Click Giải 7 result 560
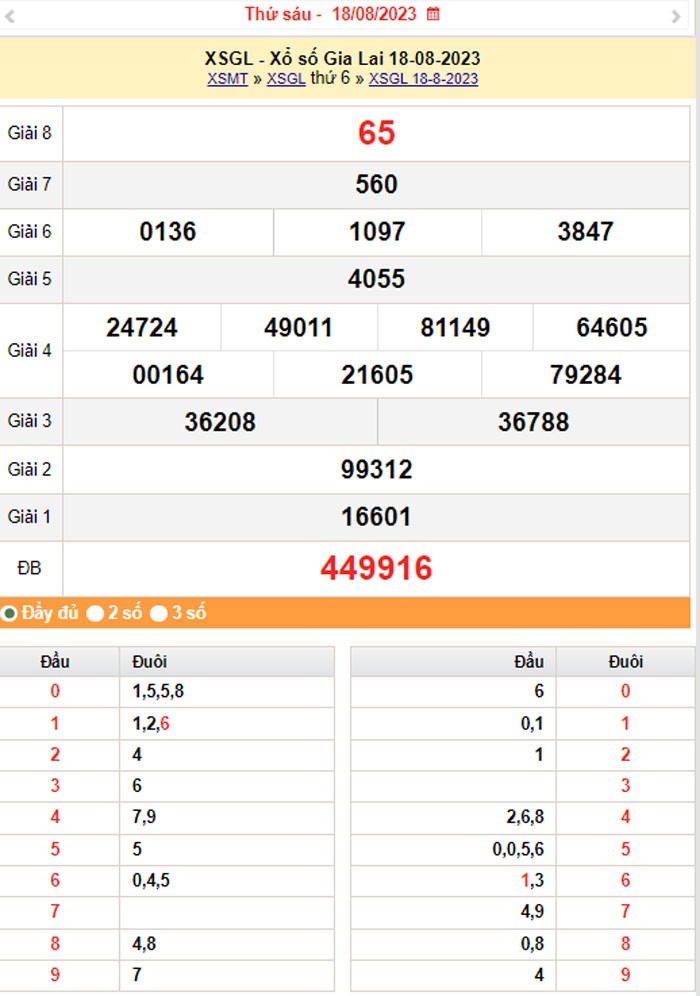Viewport: 700px width, 996px height. click(376, 185)
